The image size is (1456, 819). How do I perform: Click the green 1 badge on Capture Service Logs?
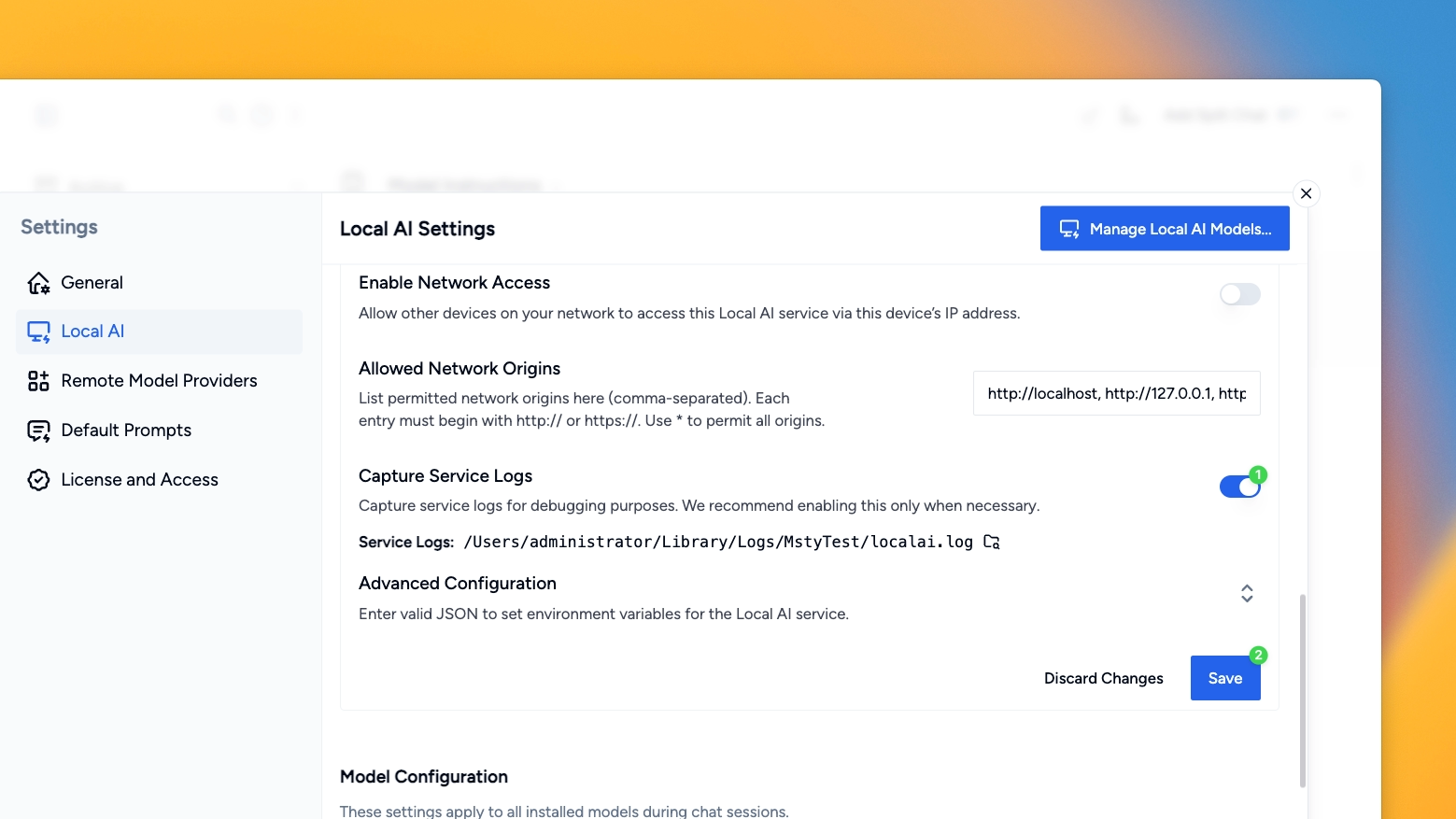point(1257,473)
